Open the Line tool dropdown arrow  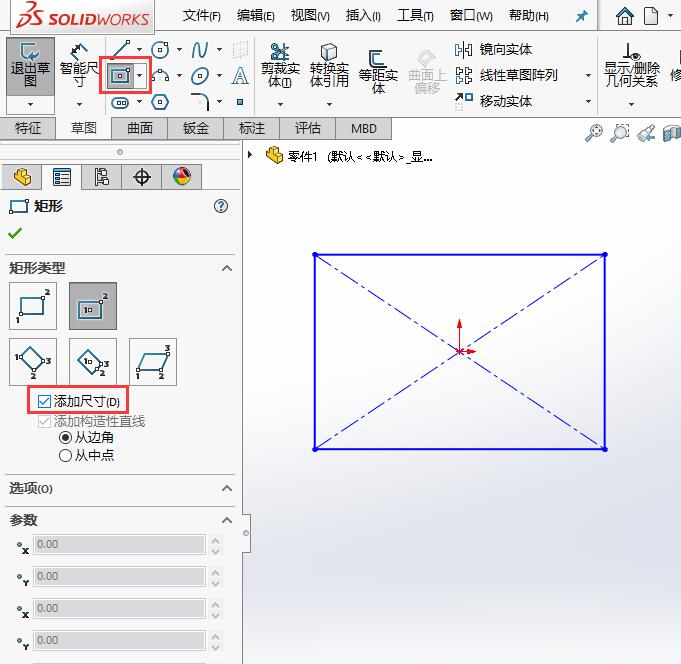click(x=139, y=50)
